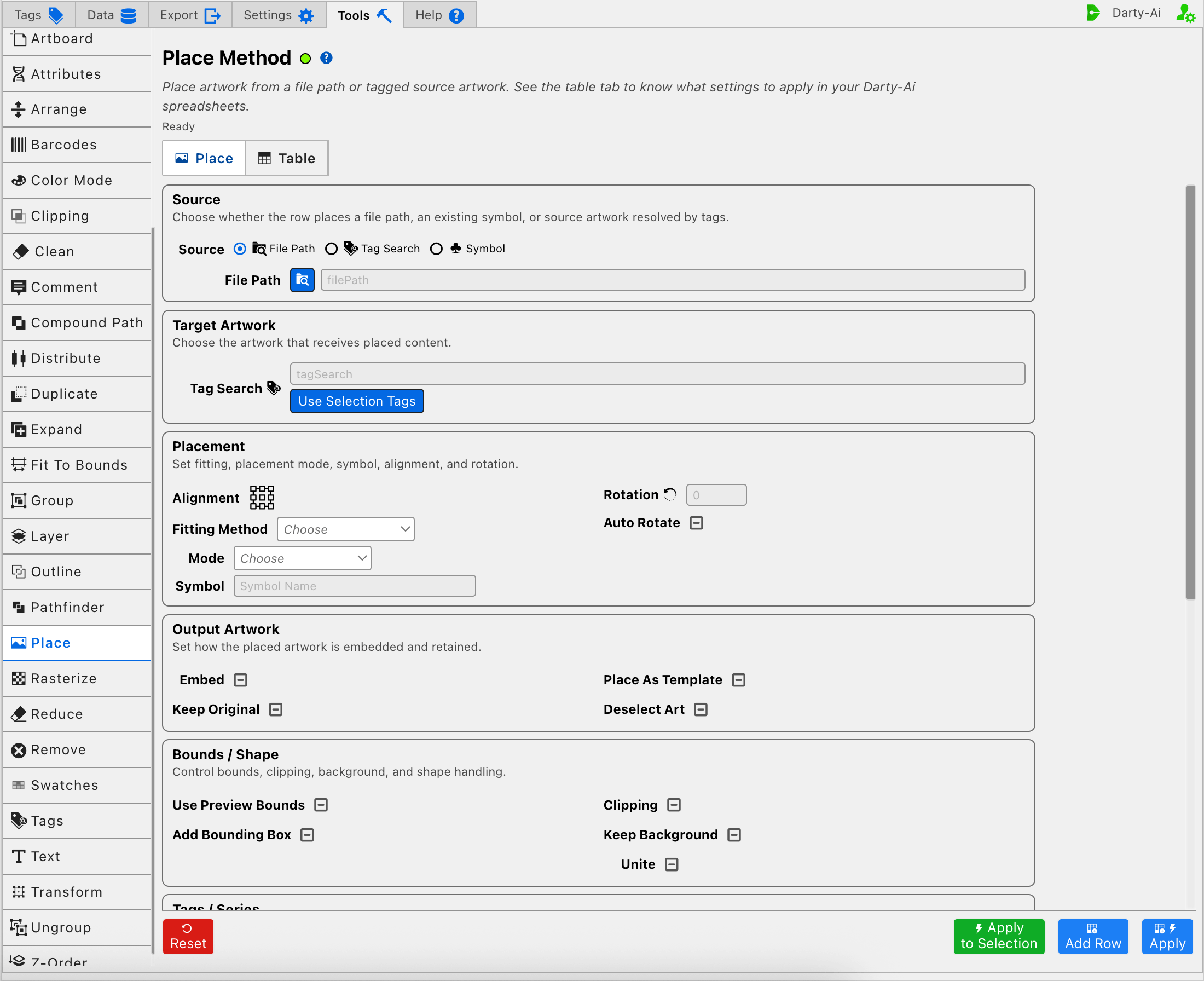
Task: Click the tagSearch input field
Action: tap(658, 373)
